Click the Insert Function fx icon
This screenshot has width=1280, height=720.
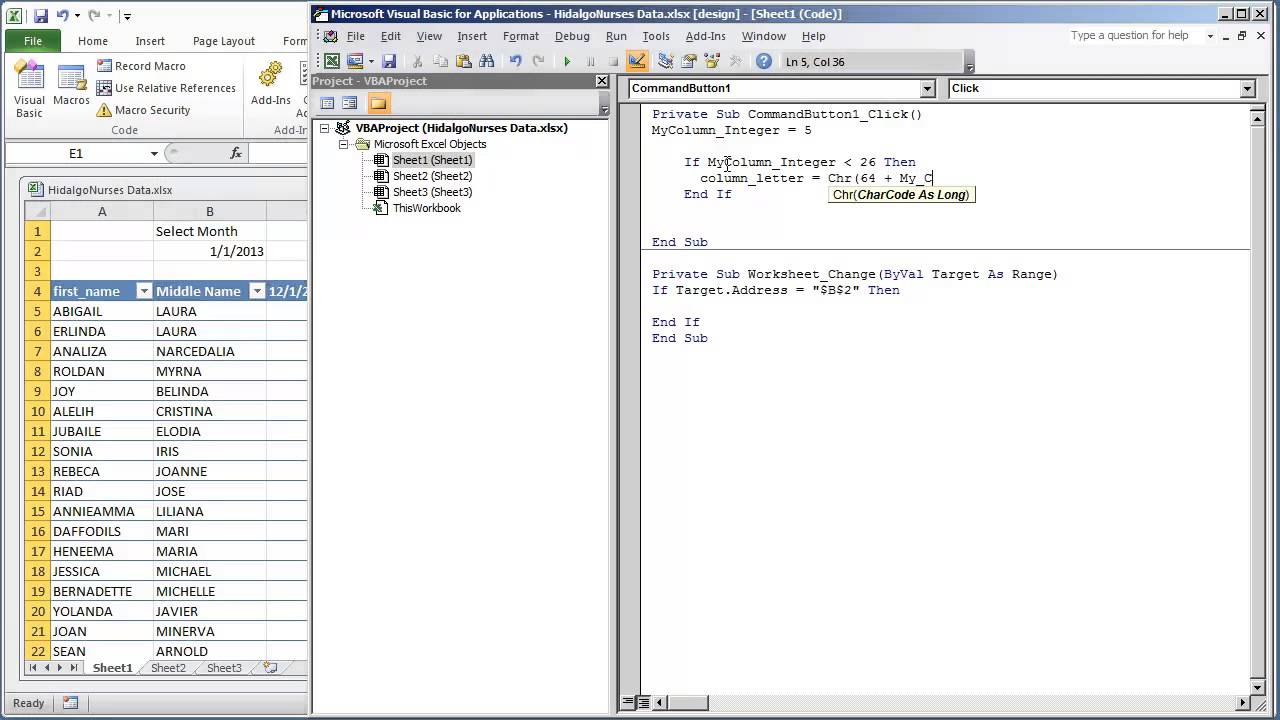tap(236, 153)
